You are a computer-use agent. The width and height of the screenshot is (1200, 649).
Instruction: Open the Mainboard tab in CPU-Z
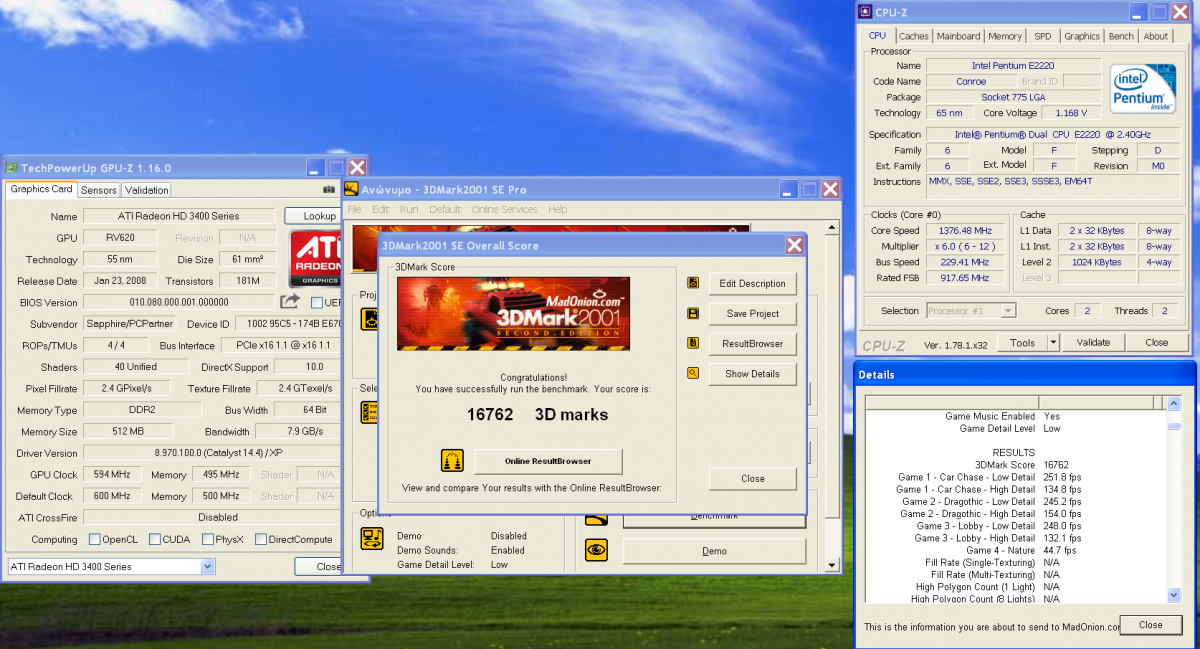958,36
